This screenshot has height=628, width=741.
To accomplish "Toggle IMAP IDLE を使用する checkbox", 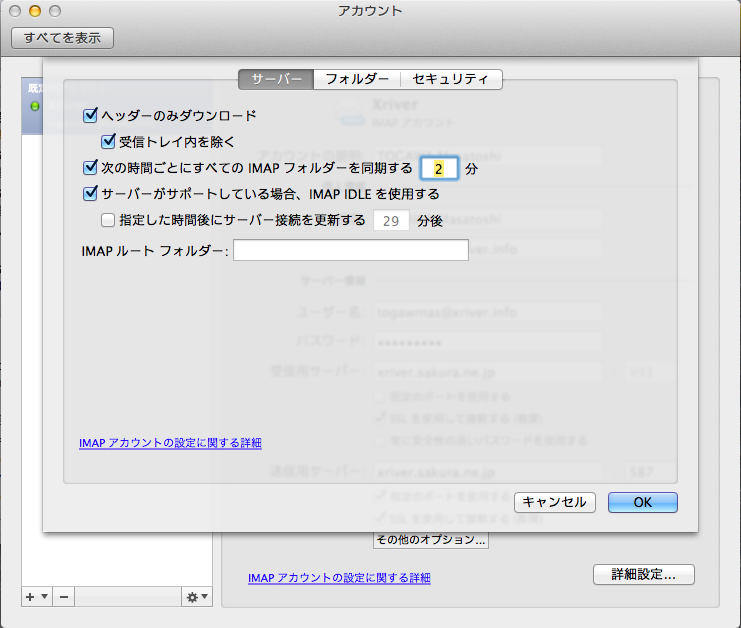I will click(92, 194).
